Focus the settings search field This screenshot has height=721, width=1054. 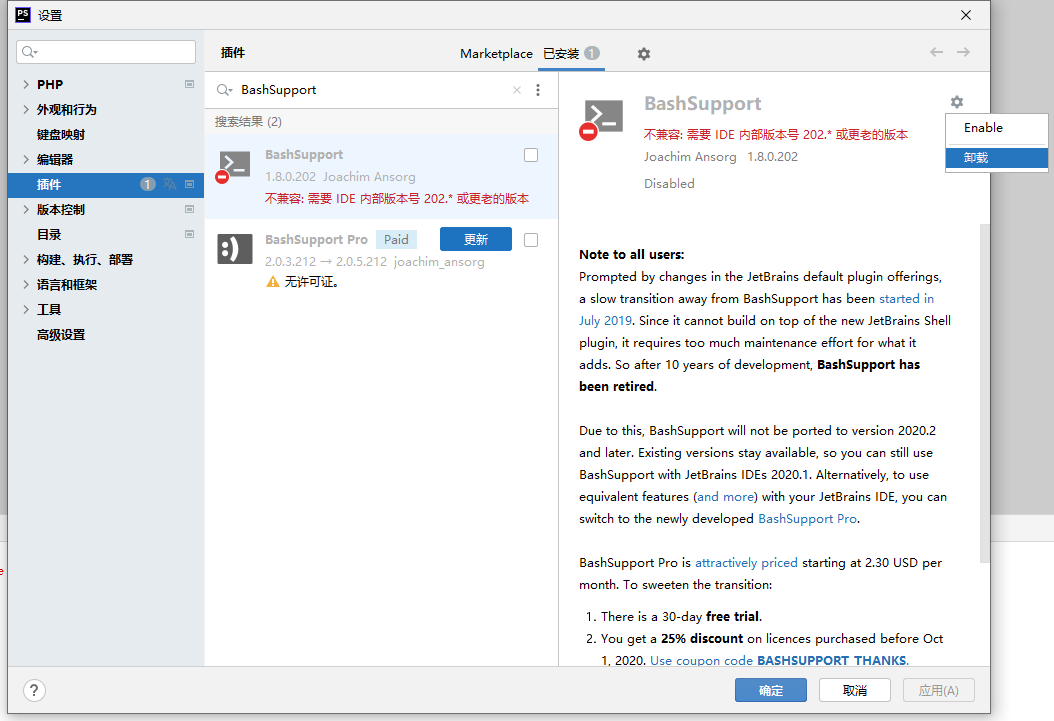pos(106,52)
